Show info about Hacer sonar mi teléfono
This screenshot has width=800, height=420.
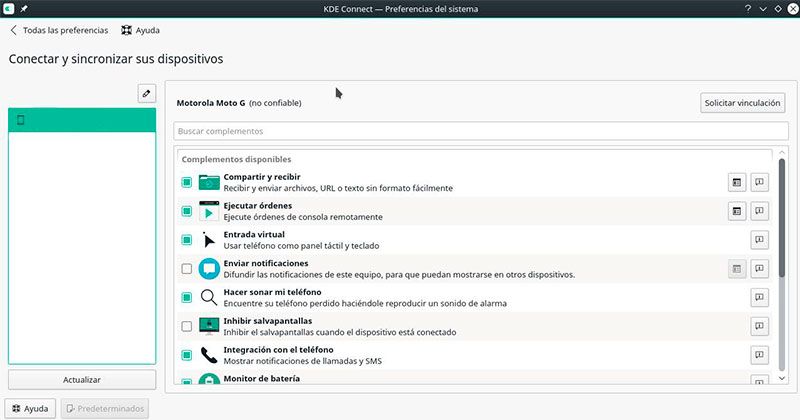coord(759,298)
